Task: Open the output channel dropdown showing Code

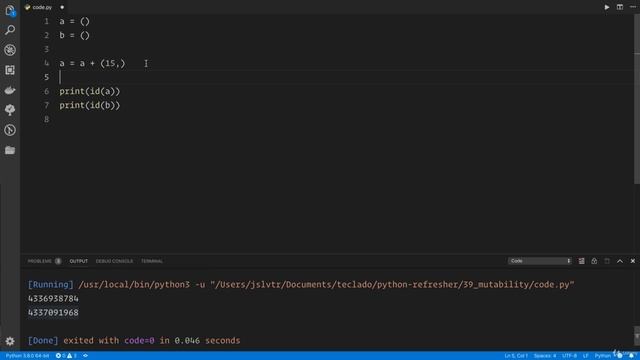Action: (540, 261)
